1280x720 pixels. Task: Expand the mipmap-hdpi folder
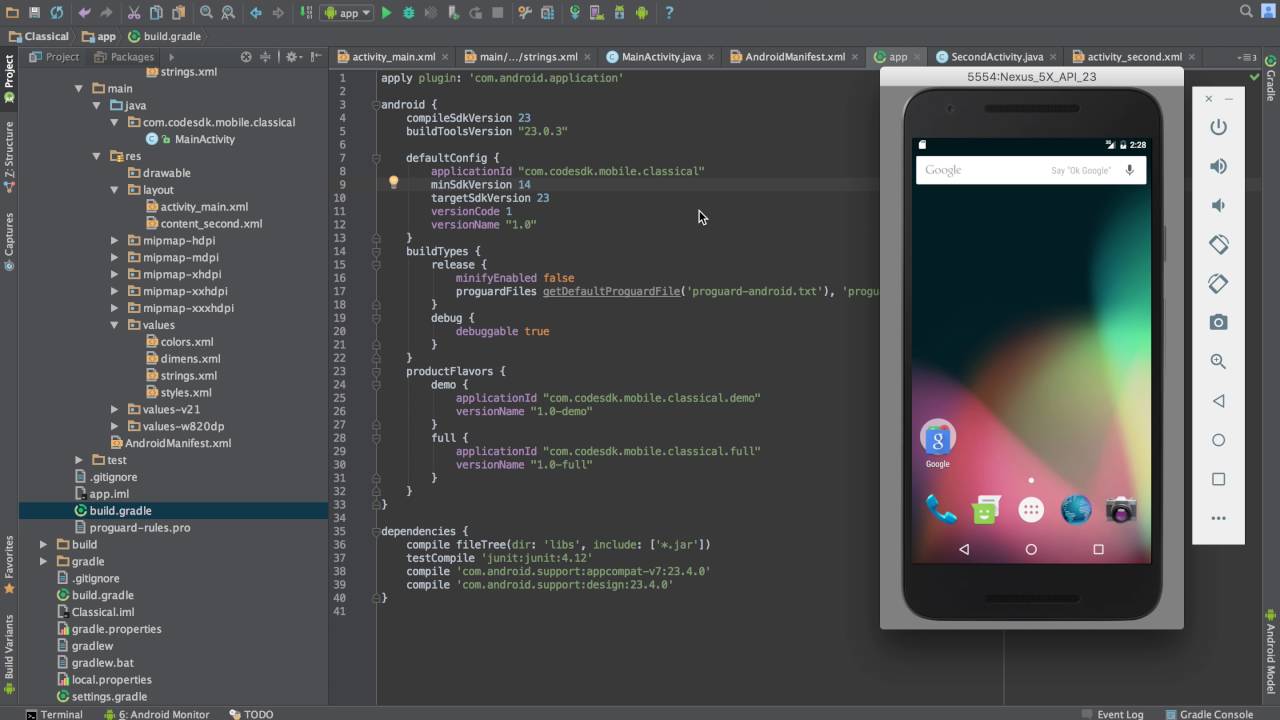click(x=115, y=240)
